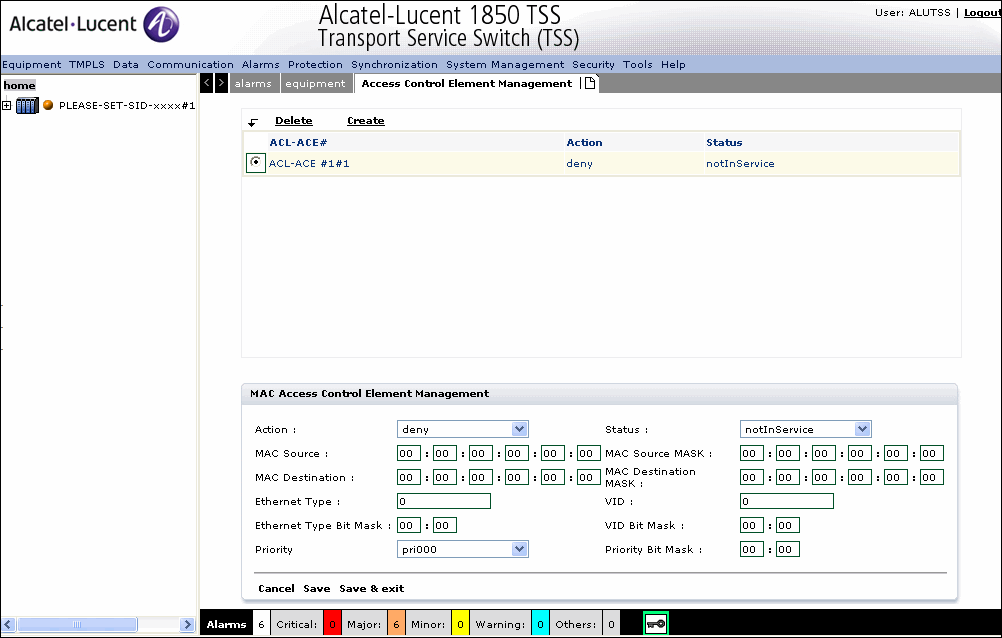Click the scrollbar left arrow

[x=8, y=625]
